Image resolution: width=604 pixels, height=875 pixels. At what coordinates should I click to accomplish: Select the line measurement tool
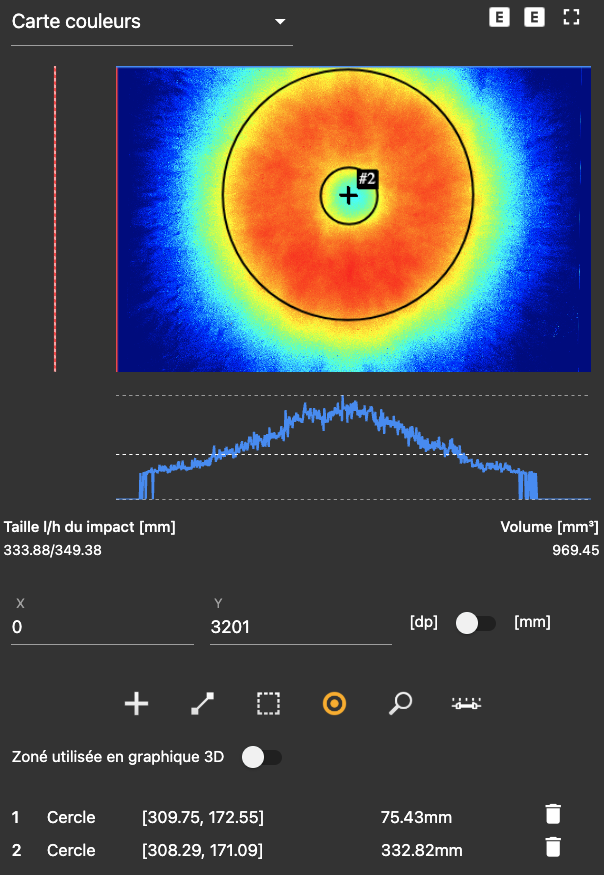point(202,704)
